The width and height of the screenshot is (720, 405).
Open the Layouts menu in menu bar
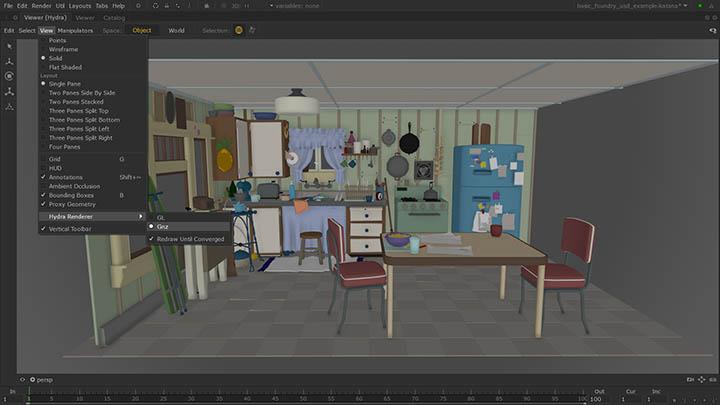[79, 6]
